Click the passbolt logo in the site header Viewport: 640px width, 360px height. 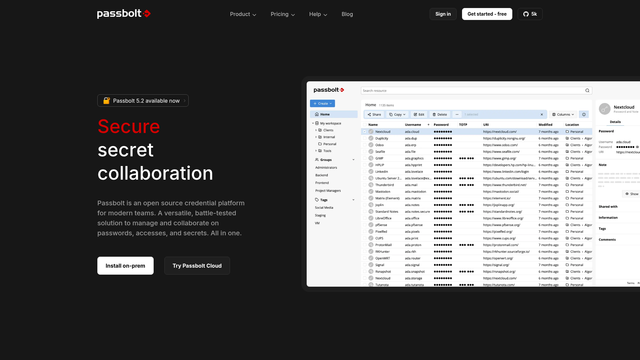[124, 14]
